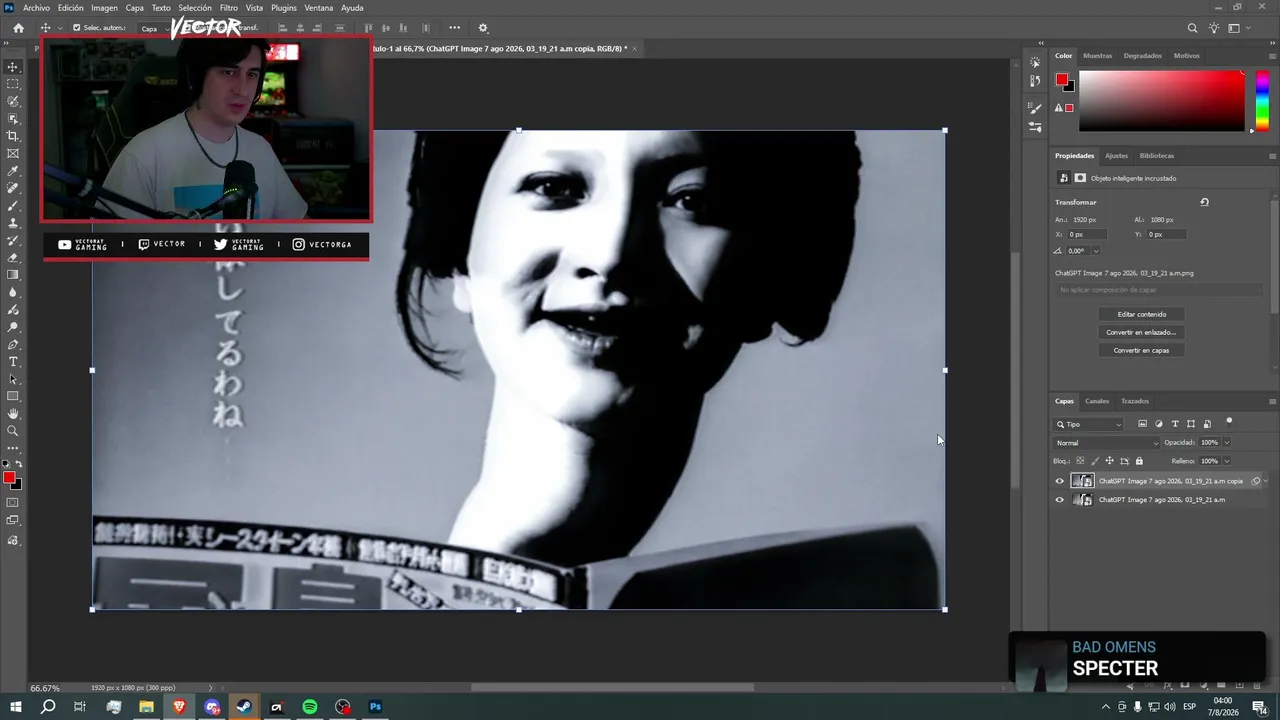Select the Pen tool
Image resolution: width=1280 pixels, height=720 pixels.
13,344
